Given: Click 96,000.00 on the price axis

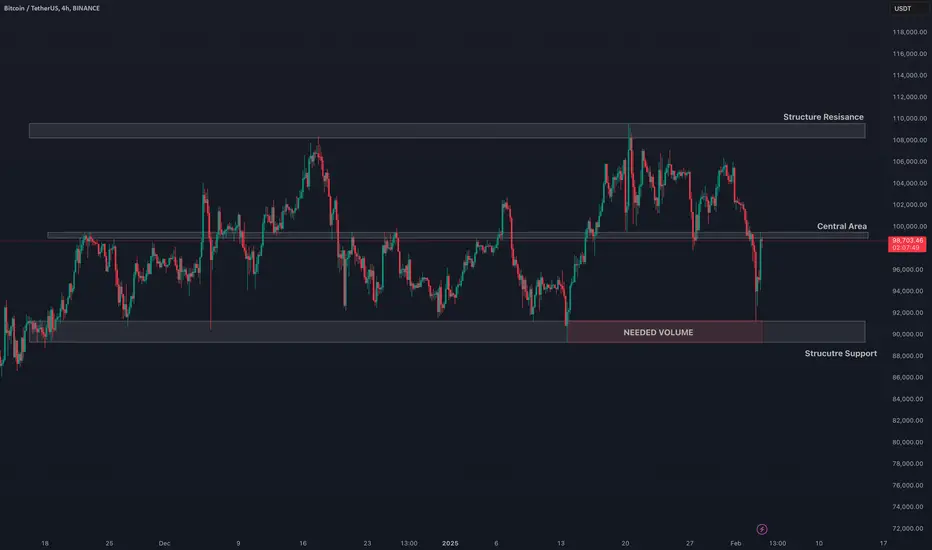Looking at the screenshot, I should 909,269.
